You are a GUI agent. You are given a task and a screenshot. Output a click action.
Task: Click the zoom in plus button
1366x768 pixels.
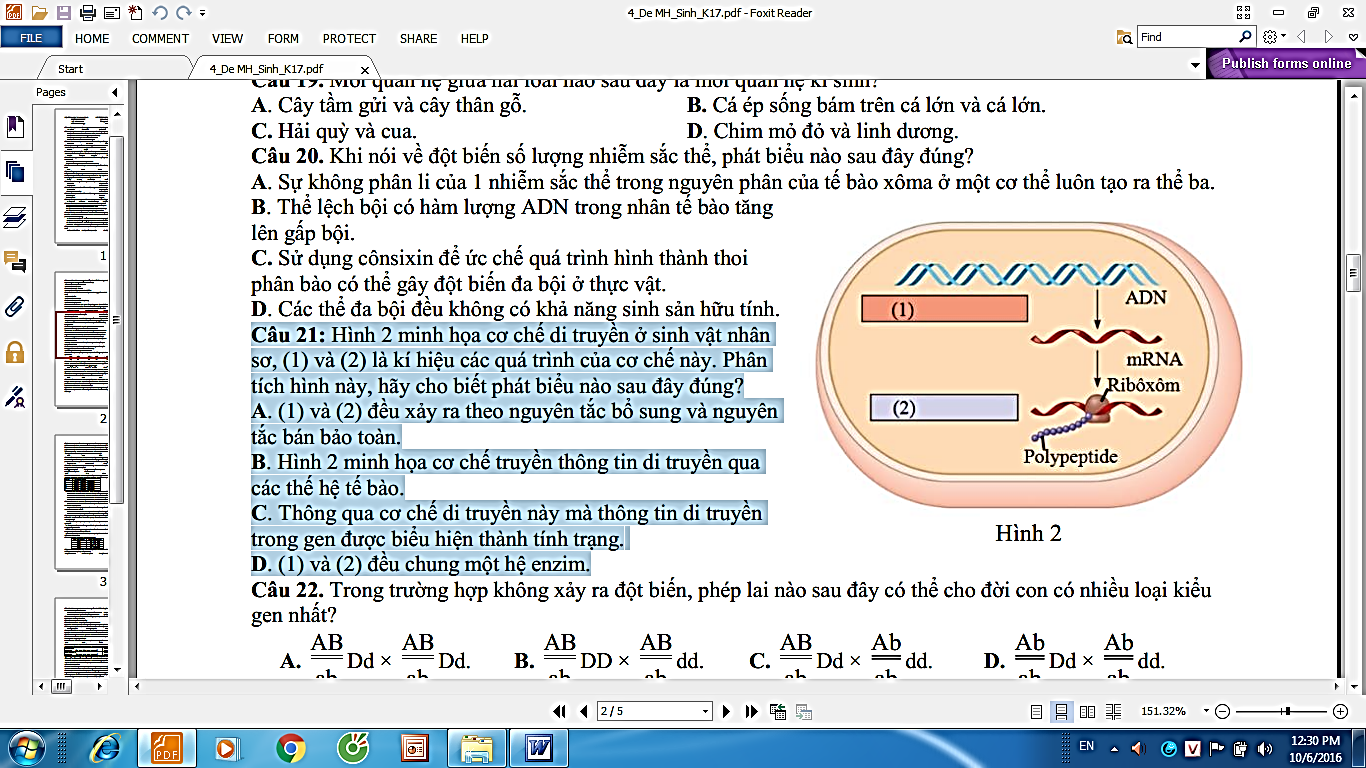pyautogui.click(x=1341, y=711)
